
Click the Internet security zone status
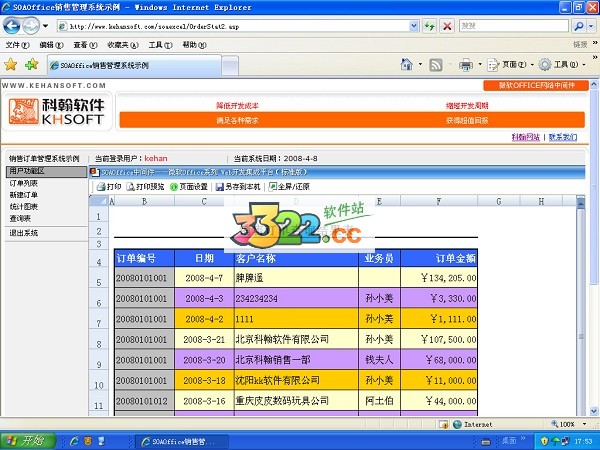[x=473, y=424]
